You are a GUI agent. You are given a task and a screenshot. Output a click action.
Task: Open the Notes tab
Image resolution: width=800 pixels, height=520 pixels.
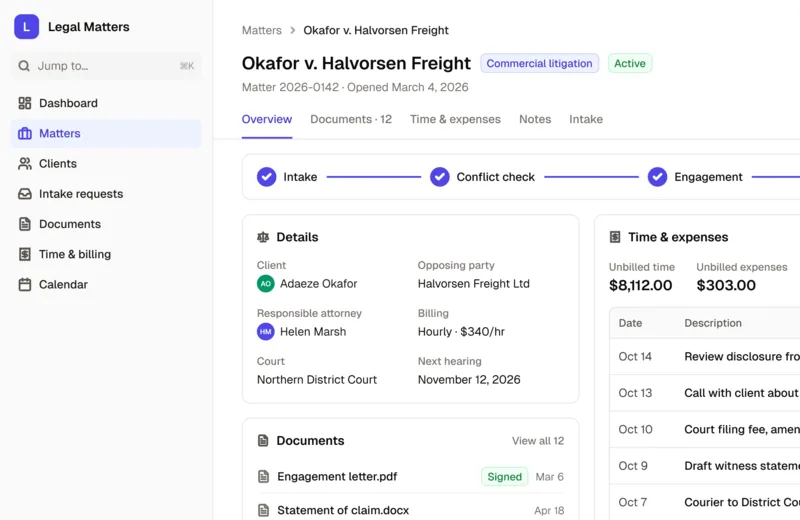tap(535, 119)
